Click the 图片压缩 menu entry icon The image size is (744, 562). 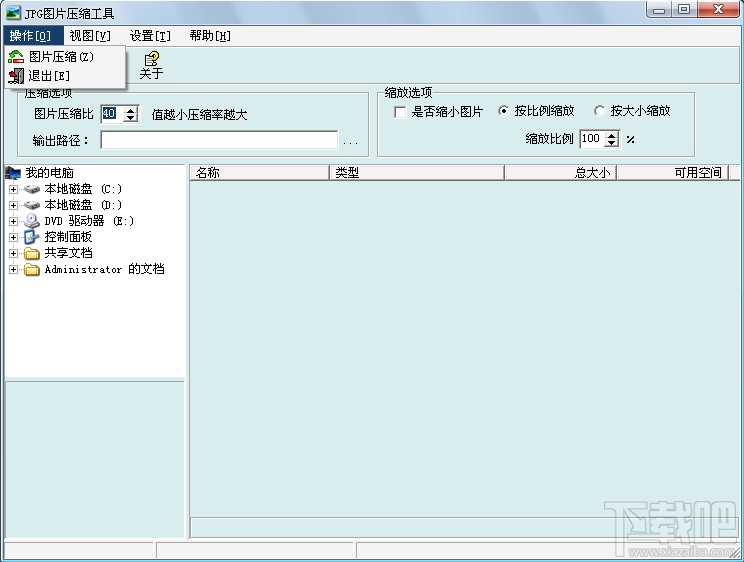coord(16,57)
